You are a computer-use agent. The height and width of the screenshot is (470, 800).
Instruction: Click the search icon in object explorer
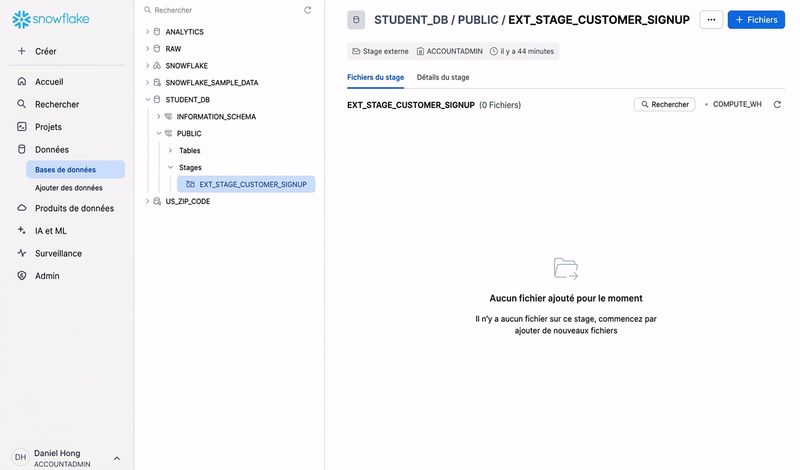[x=147, y=10]
